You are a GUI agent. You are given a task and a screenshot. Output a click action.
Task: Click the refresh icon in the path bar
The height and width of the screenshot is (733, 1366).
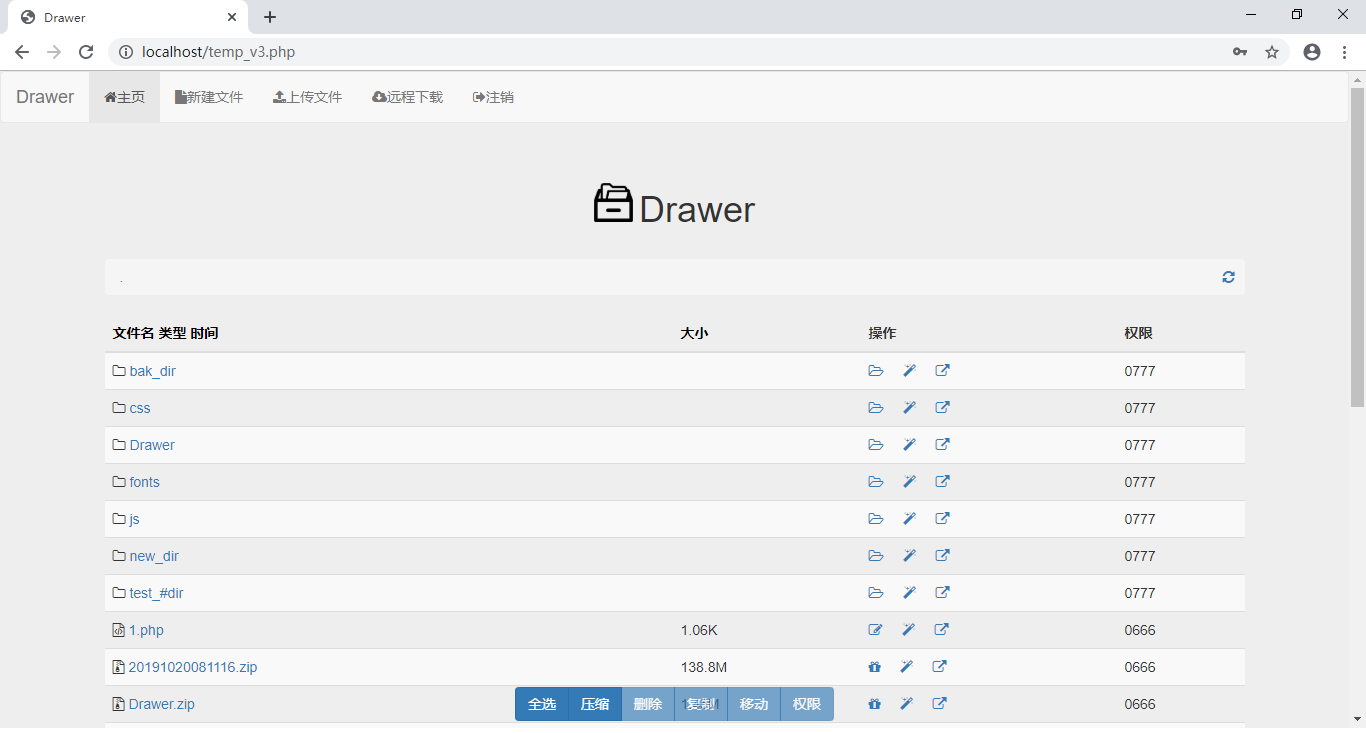point(1228,277)
